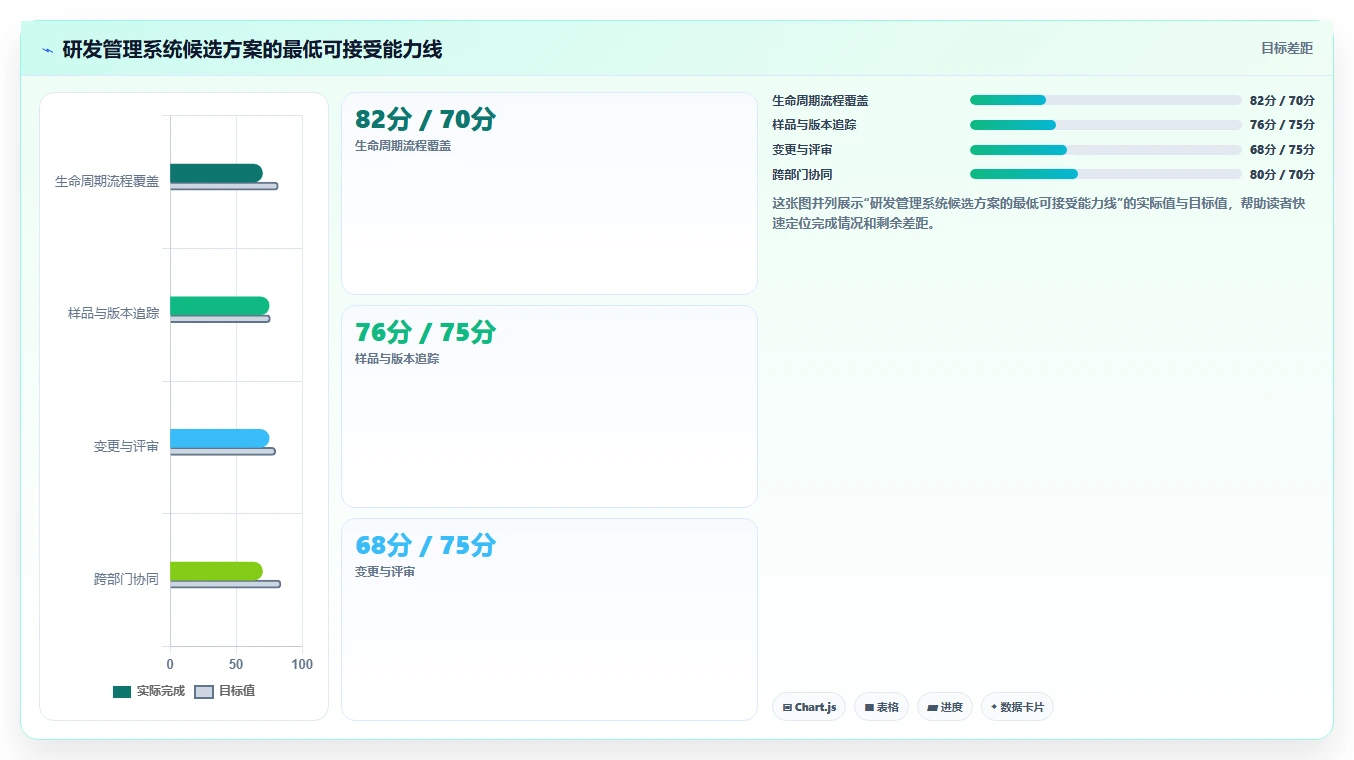The image size is (1354, 760).
Task: Click the lightning icon beside the title
Action: point(47,50)
